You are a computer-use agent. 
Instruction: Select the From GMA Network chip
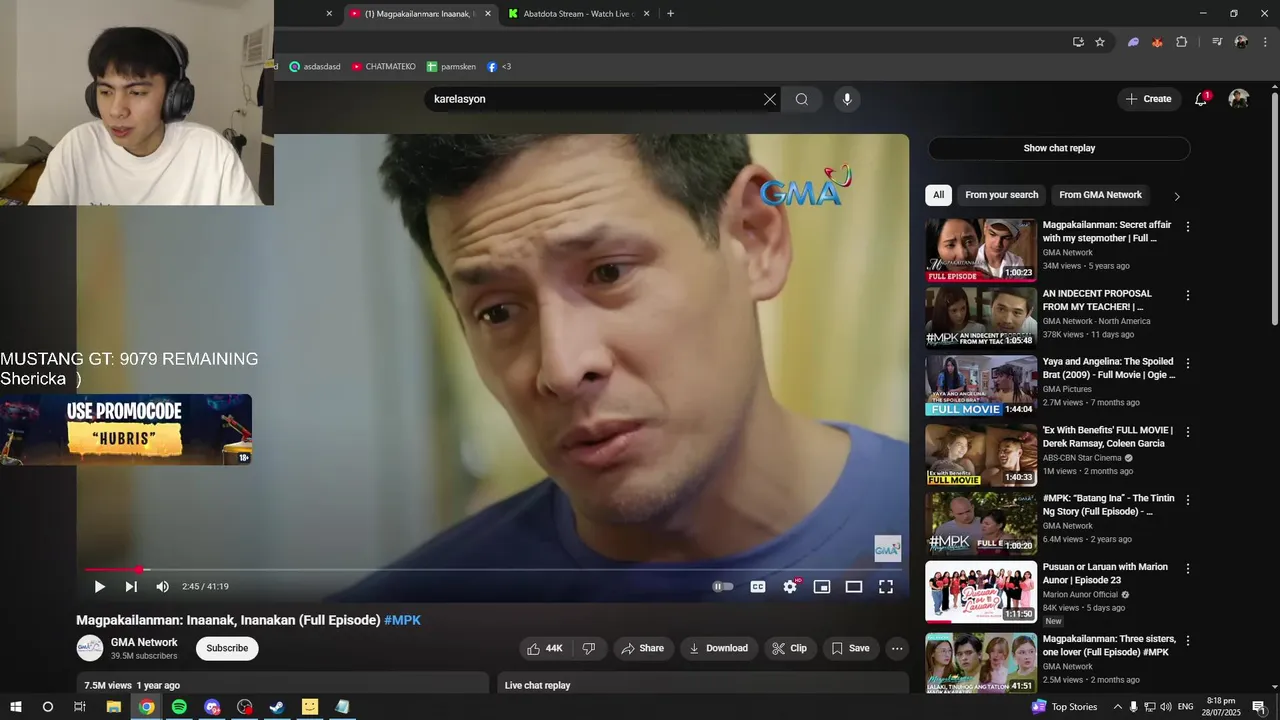coord(1100,195)
